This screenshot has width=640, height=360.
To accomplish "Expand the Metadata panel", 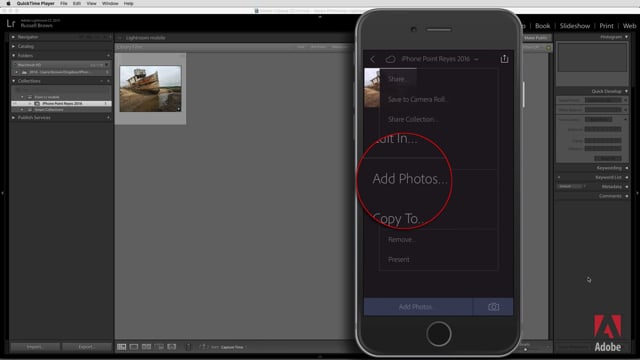I will (627, 187).
